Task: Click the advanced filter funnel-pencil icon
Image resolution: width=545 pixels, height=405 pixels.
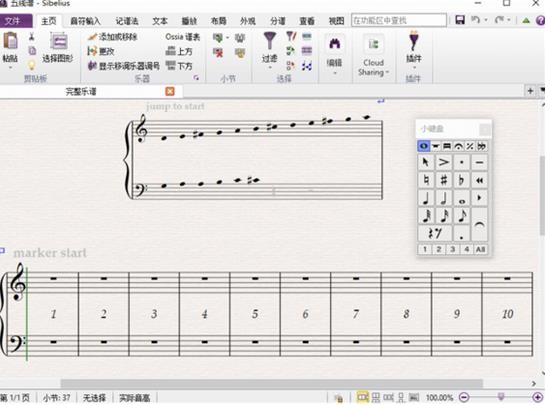Action: click(291, 36)
